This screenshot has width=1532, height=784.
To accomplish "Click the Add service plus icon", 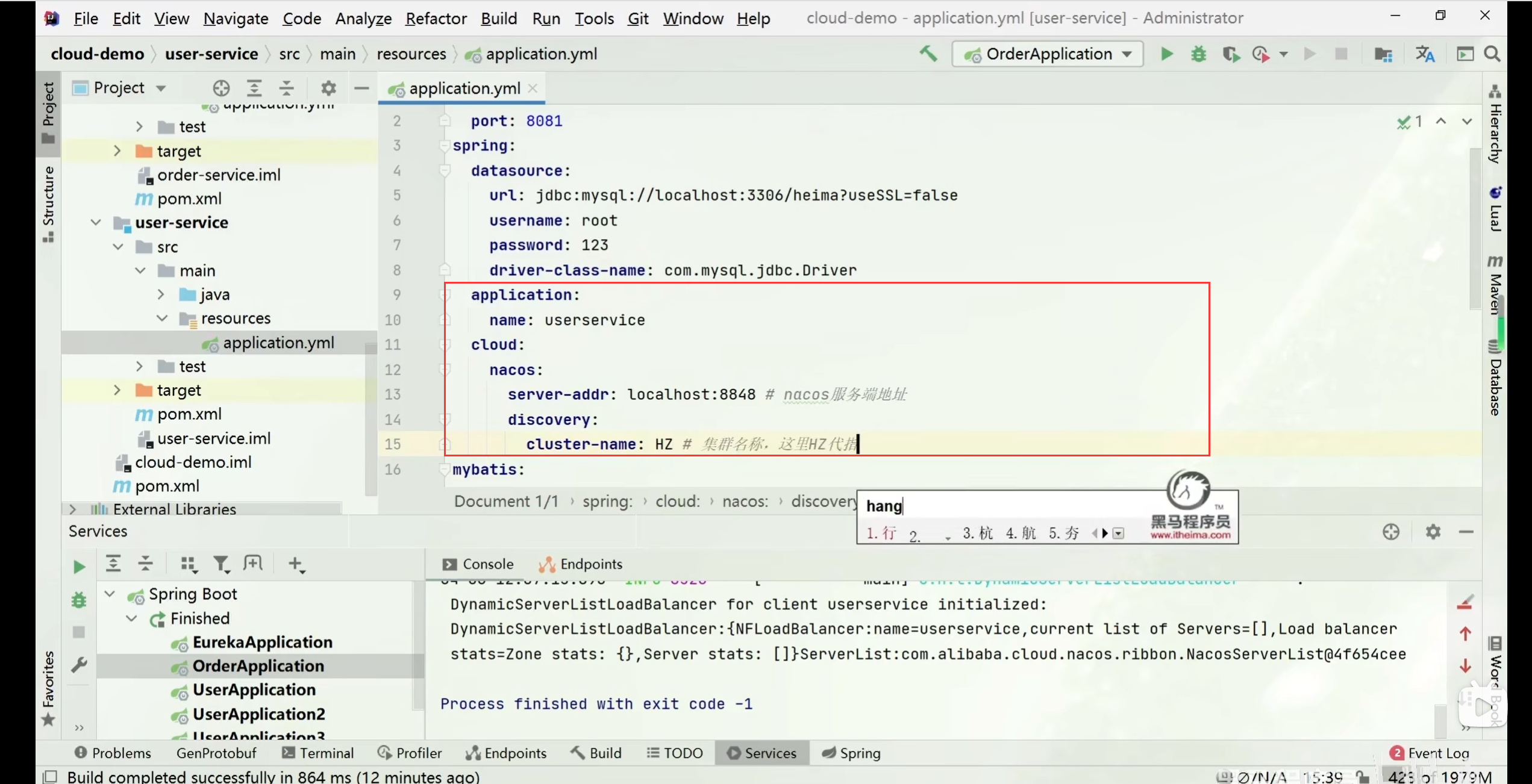I will coord(295,564).
